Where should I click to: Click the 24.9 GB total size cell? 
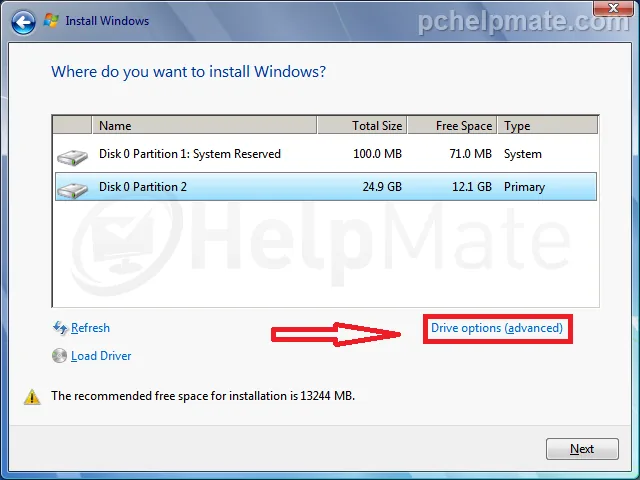382,187
